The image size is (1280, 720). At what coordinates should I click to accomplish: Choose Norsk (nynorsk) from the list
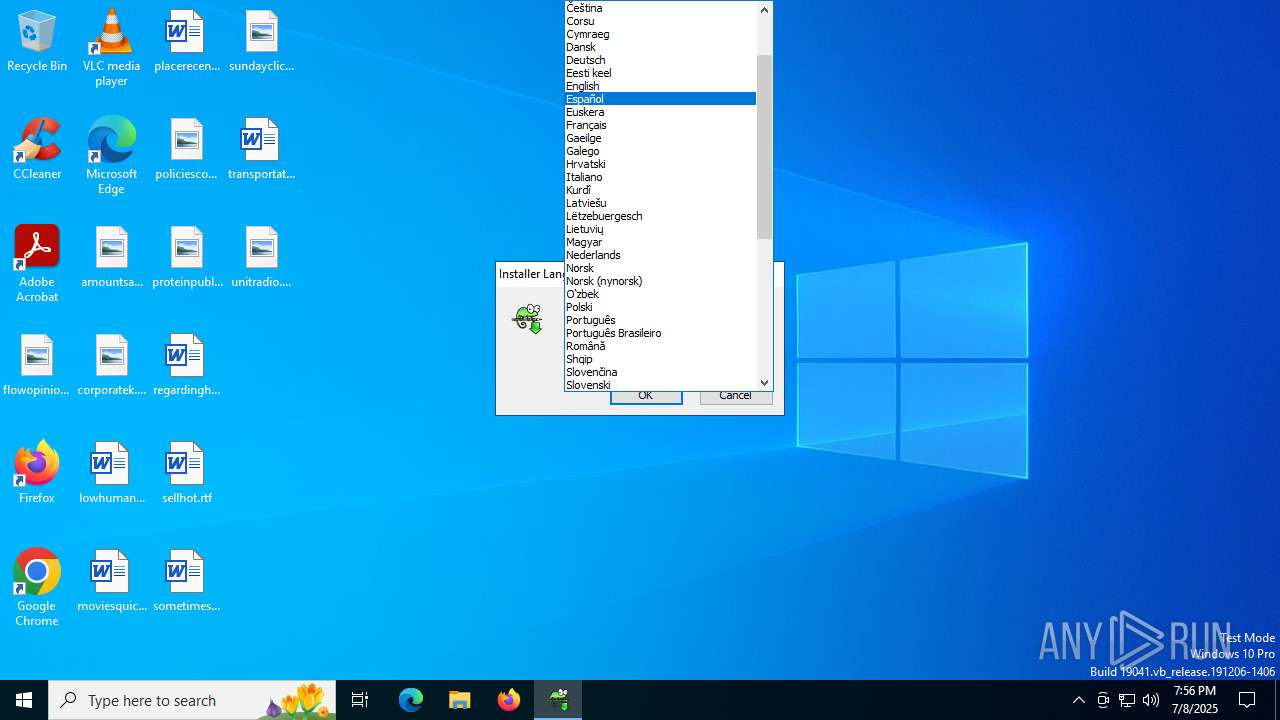tap(660, 281)
